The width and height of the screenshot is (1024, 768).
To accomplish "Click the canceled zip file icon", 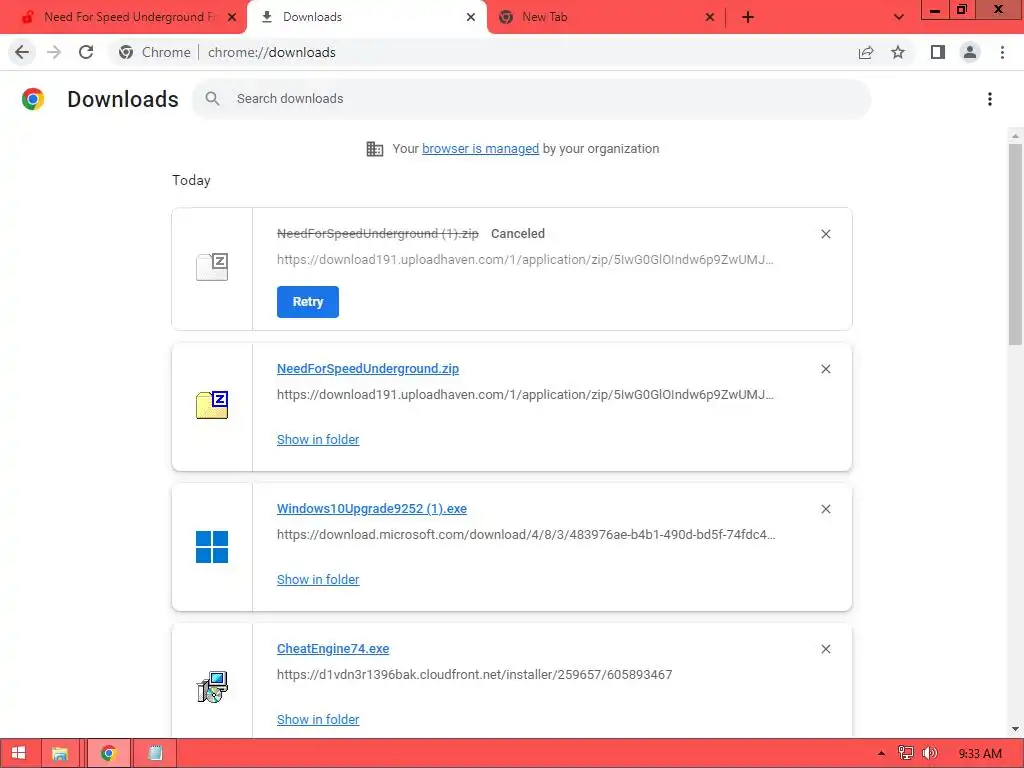I will coord(212,267).
